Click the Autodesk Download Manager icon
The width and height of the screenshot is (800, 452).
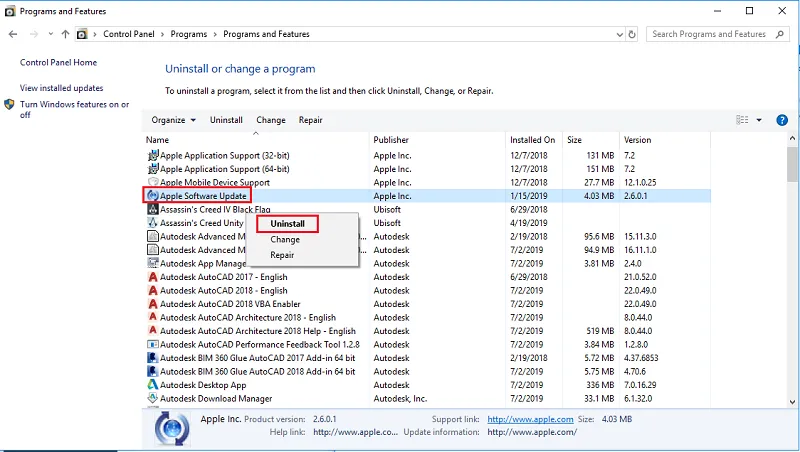[x=152, y=398]
